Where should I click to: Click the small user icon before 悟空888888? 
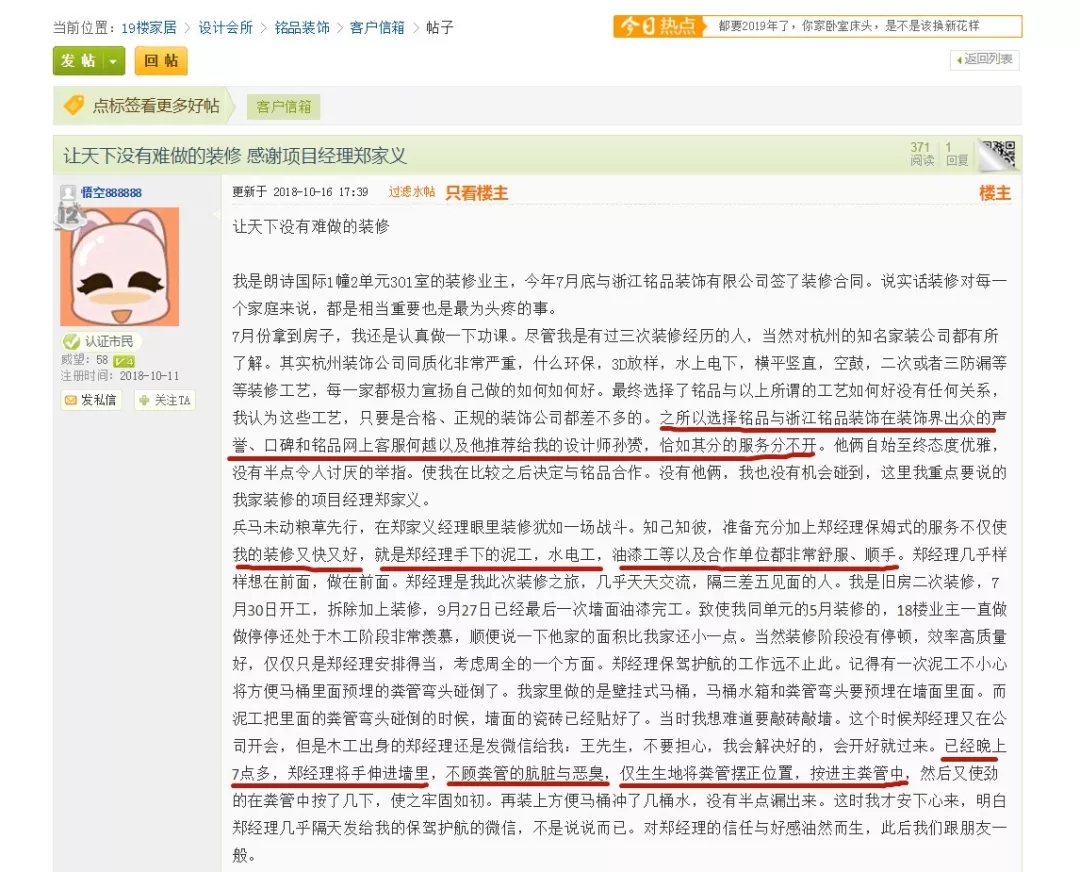click(68, 192)
